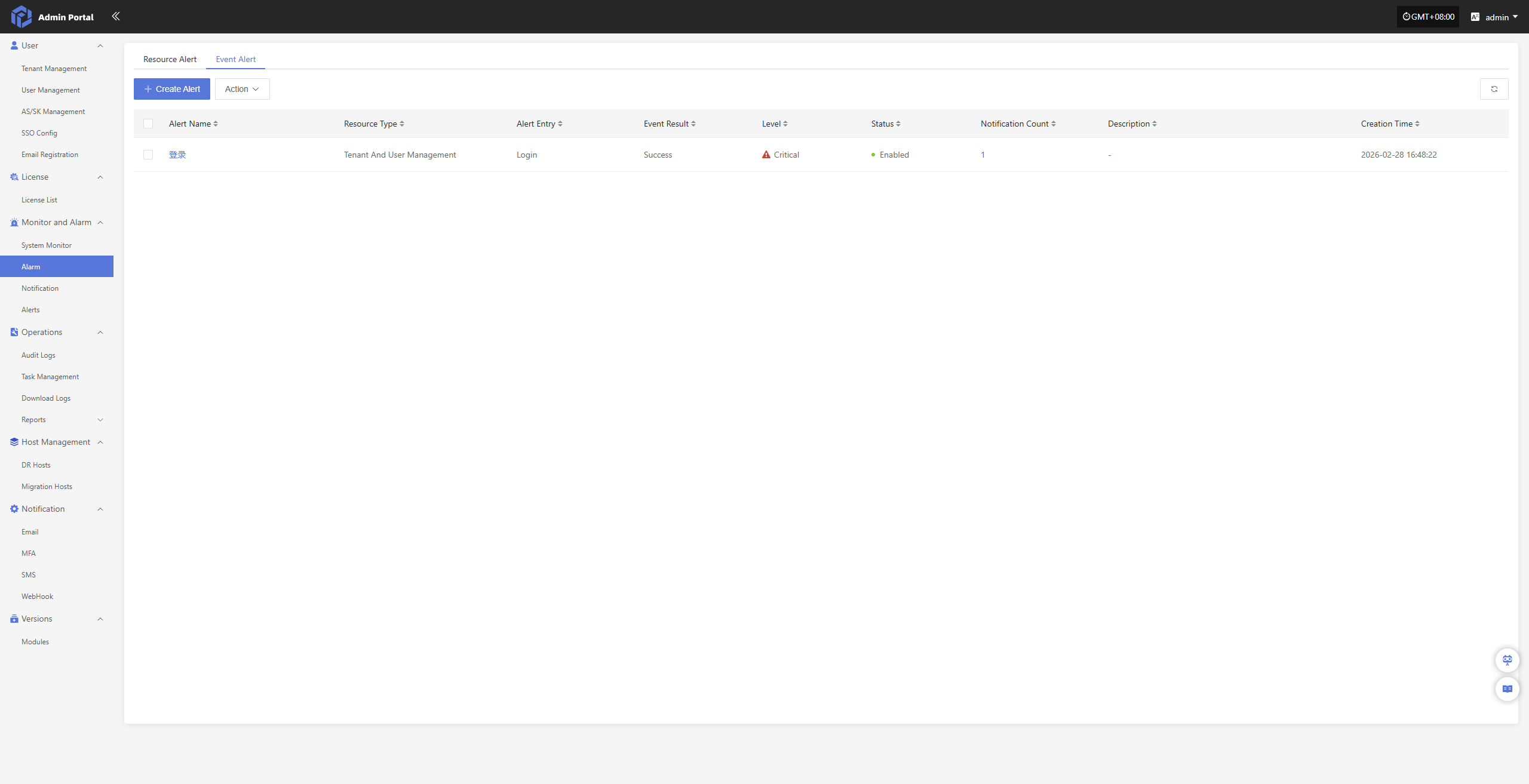Collapse the Monitor and Alarm section

[100, 223]
